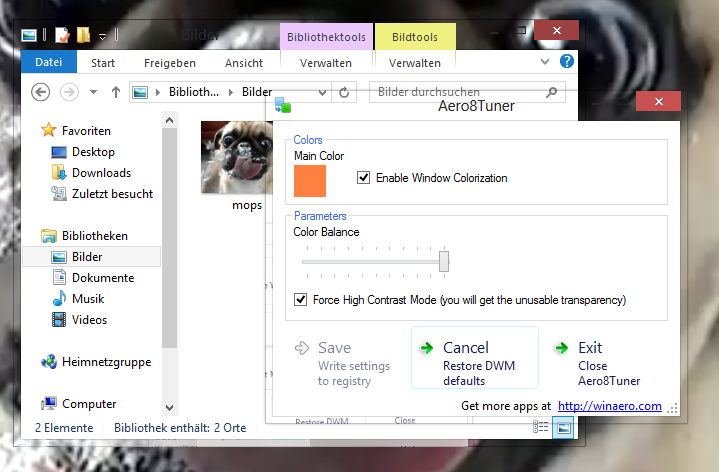Open the winaero.com link
This screenshot has width=719, height=472.
609,406
